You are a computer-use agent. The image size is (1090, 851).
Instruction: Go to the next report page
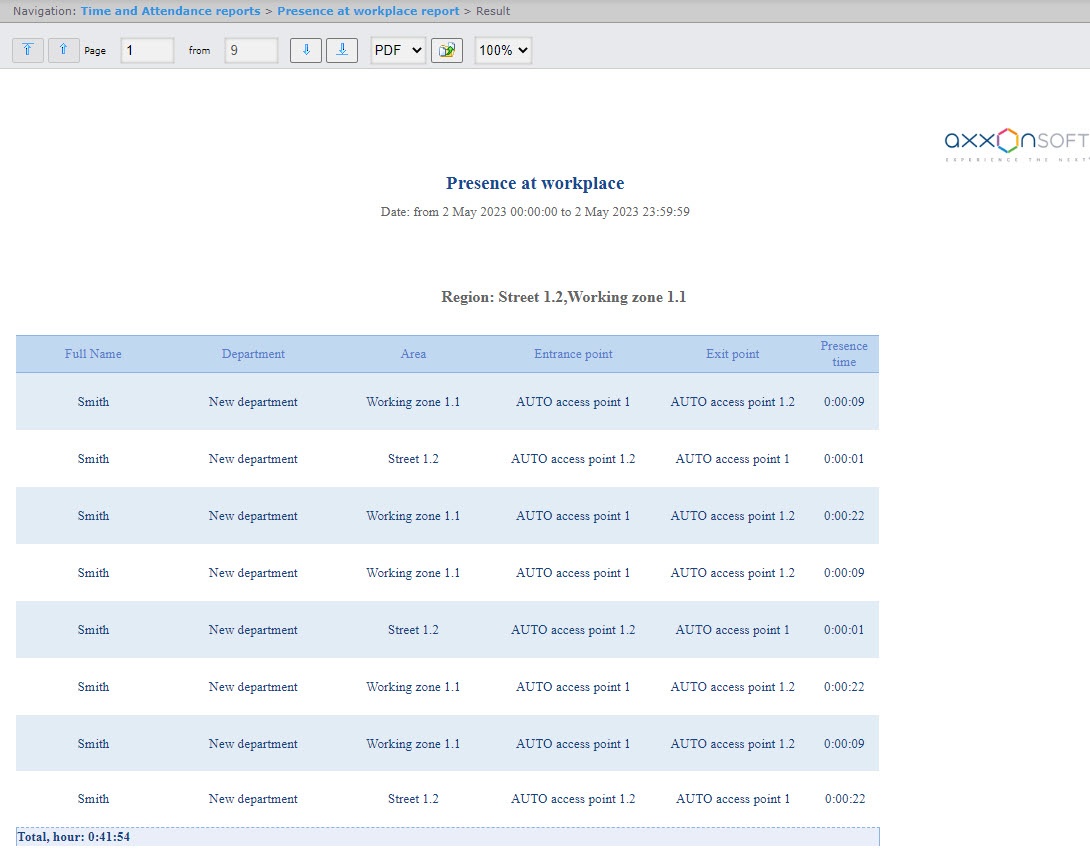coord(306,50)
